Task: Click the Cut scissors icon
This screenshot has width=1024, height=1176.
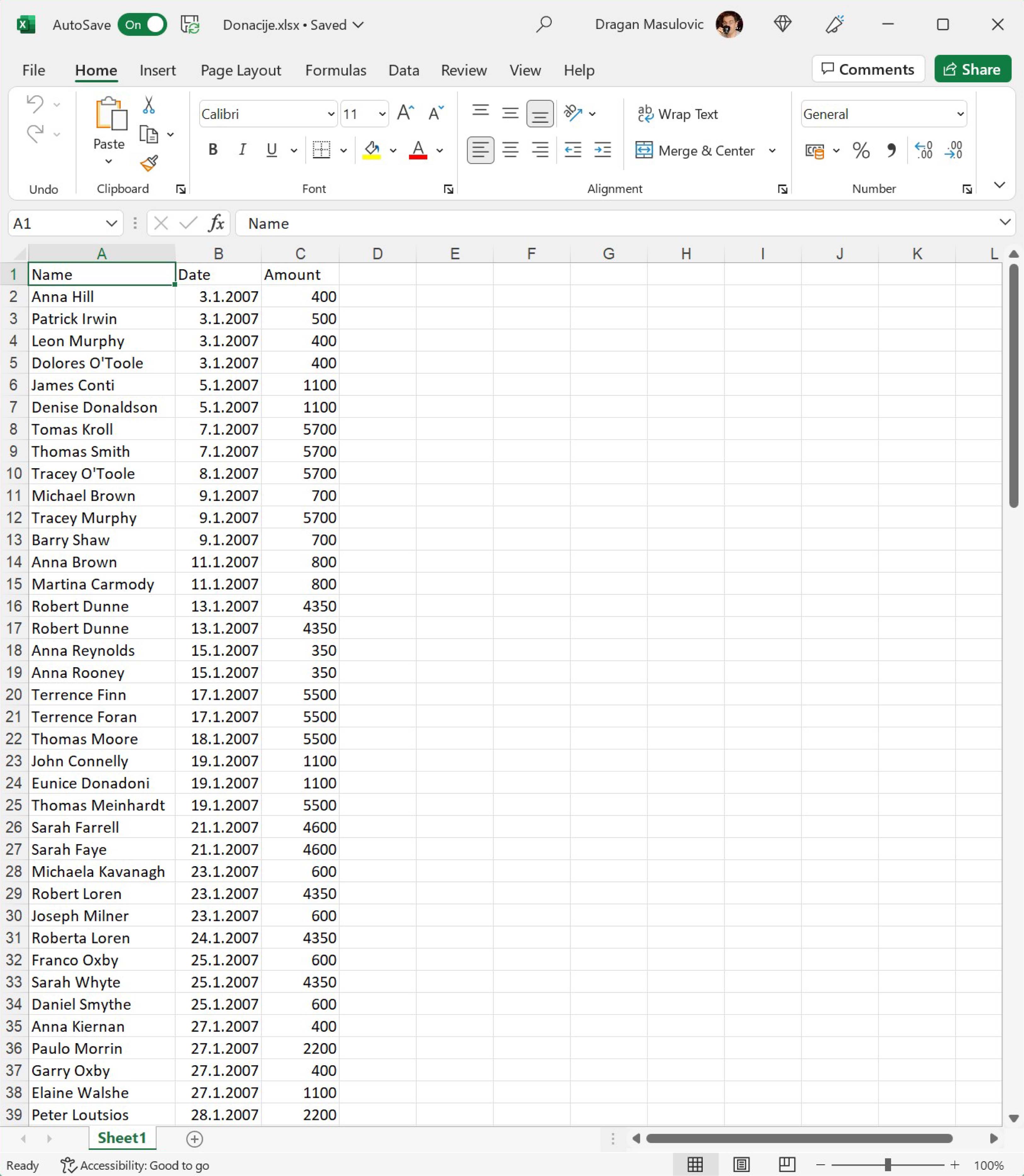Action: (149, 105)
